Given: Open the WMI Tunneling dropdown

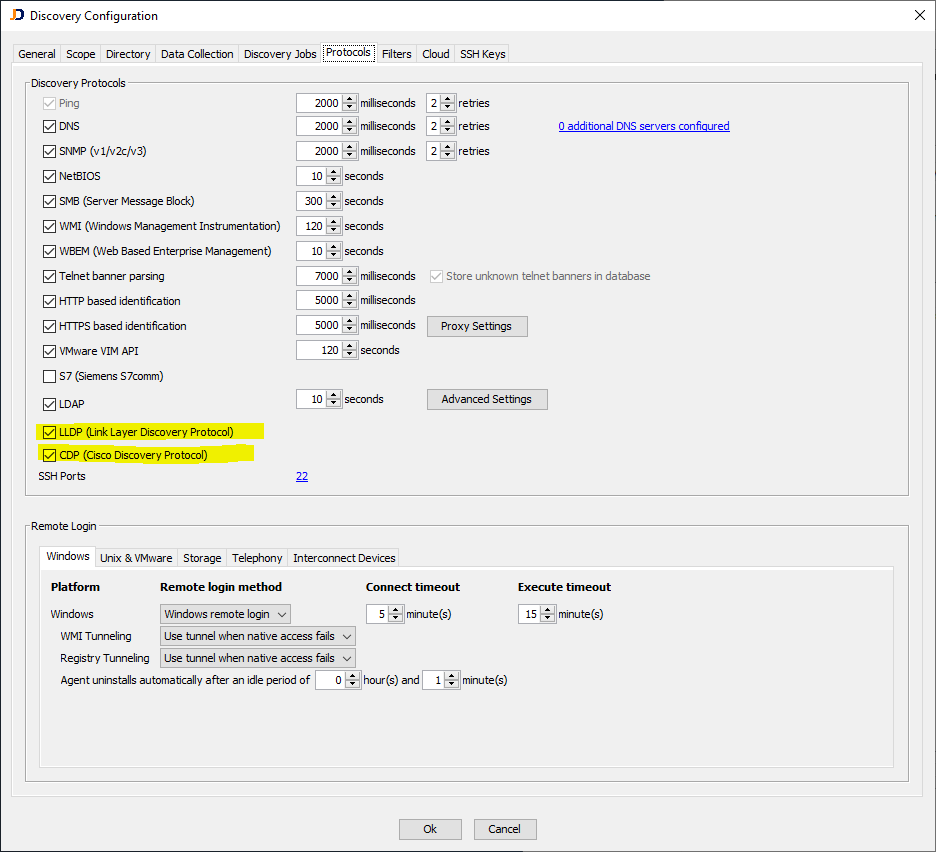Looking at the screenshot, I should coord(345,635).
